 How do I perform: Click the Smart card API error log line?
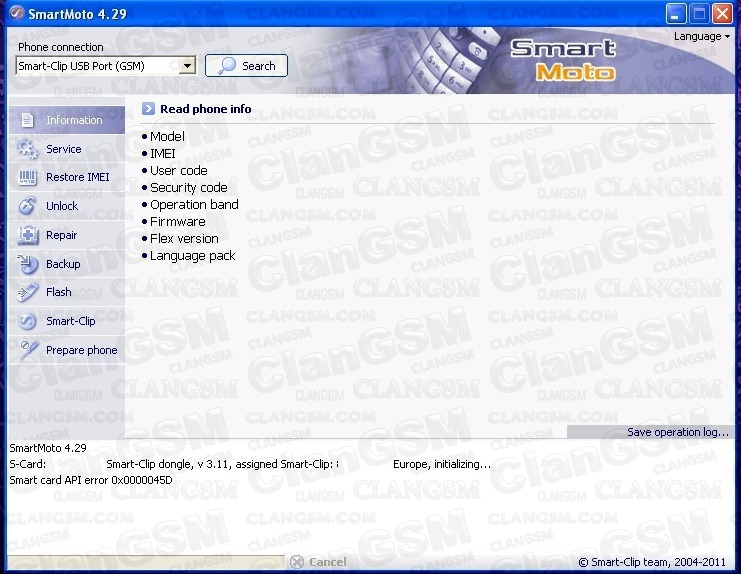point(91,480)
